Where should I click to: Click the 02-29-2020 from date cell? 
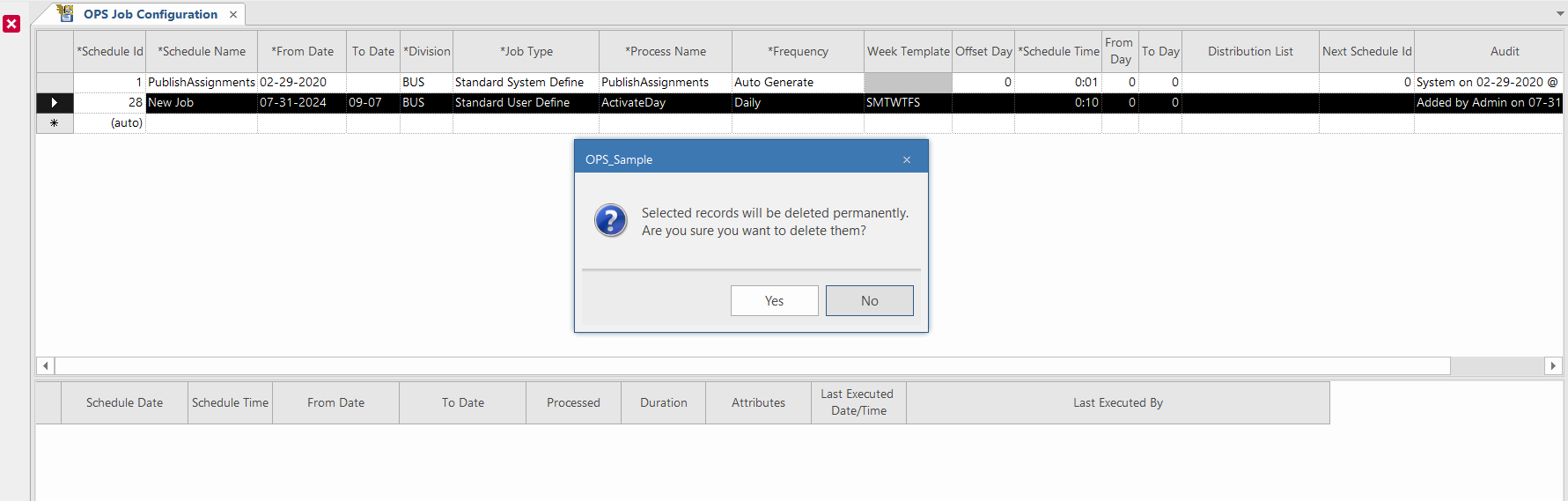(x=302, y=82)
